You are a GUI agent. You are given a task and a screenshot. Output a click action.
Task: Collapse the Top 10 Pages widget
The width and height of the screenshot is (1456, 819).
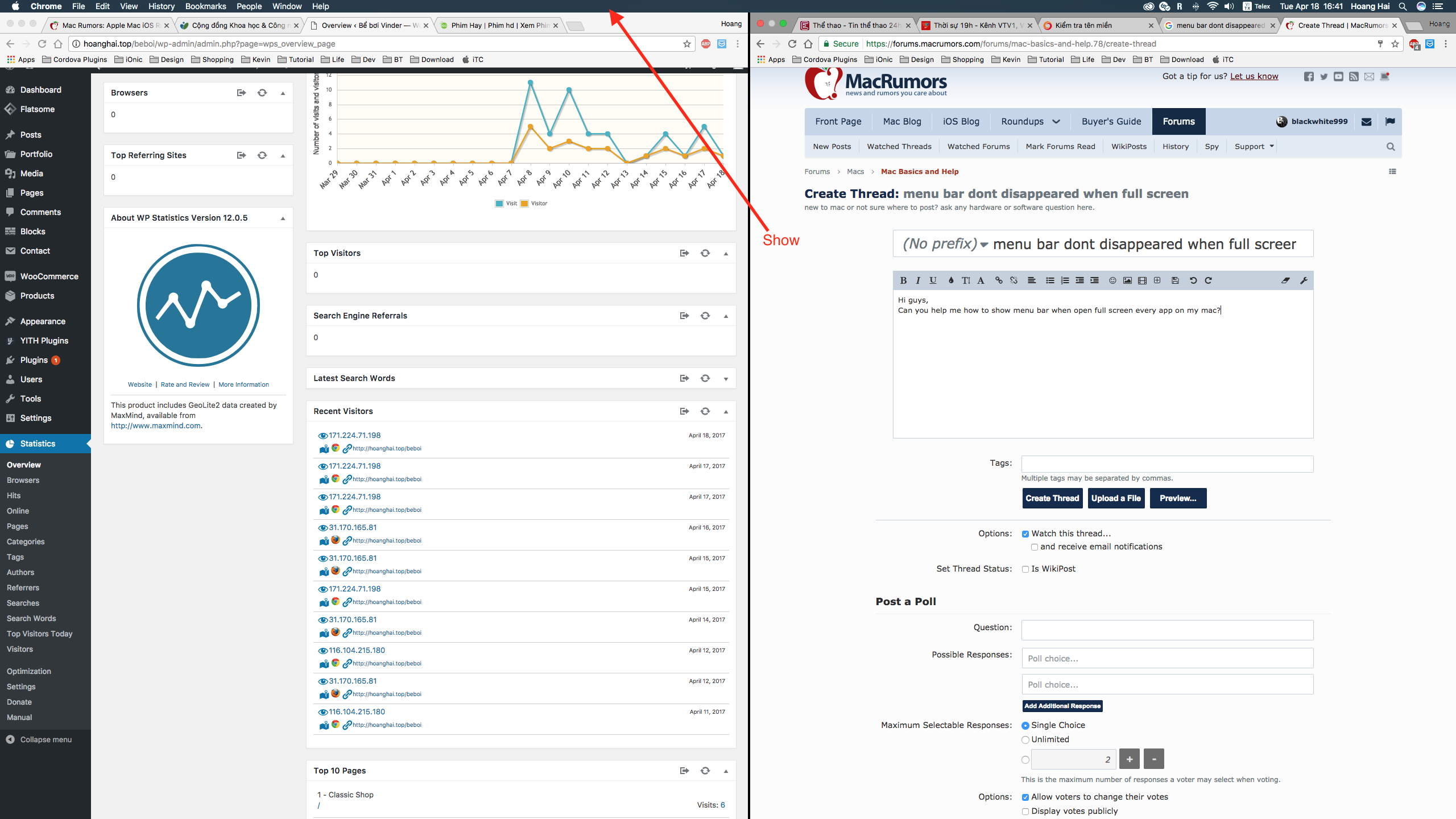pos(726,771)
